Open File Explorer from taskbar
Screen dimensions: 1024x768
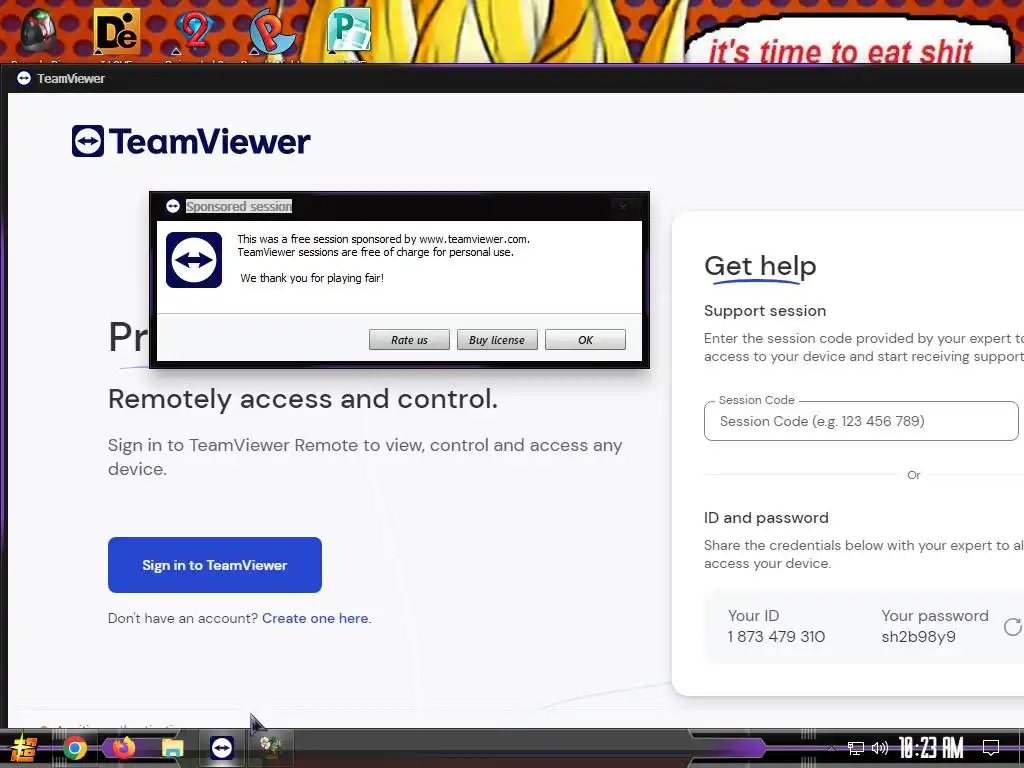point(172,748)
